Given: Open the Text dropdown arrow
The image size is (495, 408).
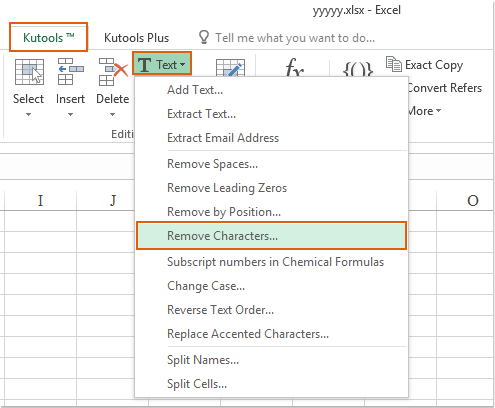Looking at the screenshot, I should 183,65.
